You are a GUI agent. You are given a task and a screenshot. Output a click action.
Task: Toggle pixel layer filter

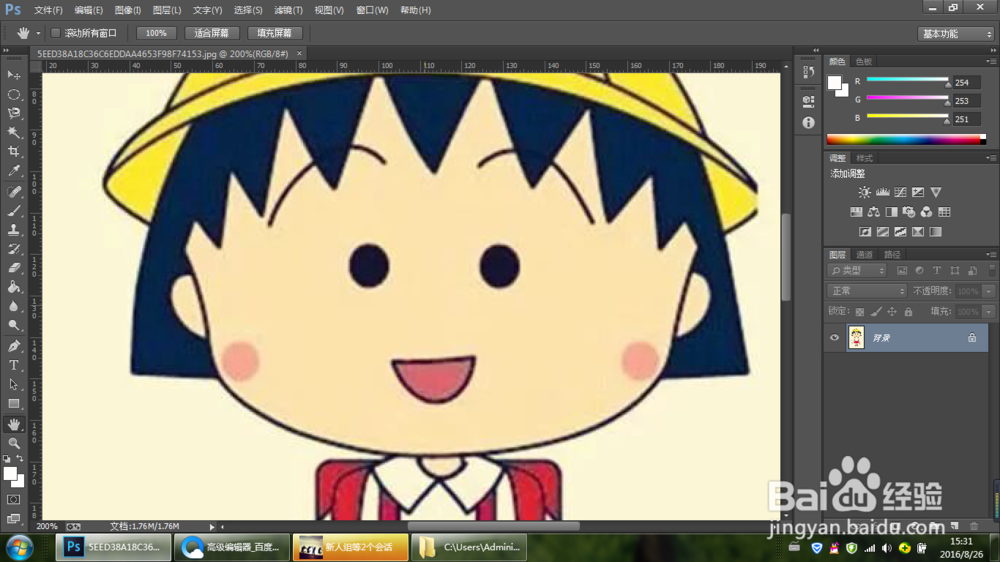click(902, 270)
